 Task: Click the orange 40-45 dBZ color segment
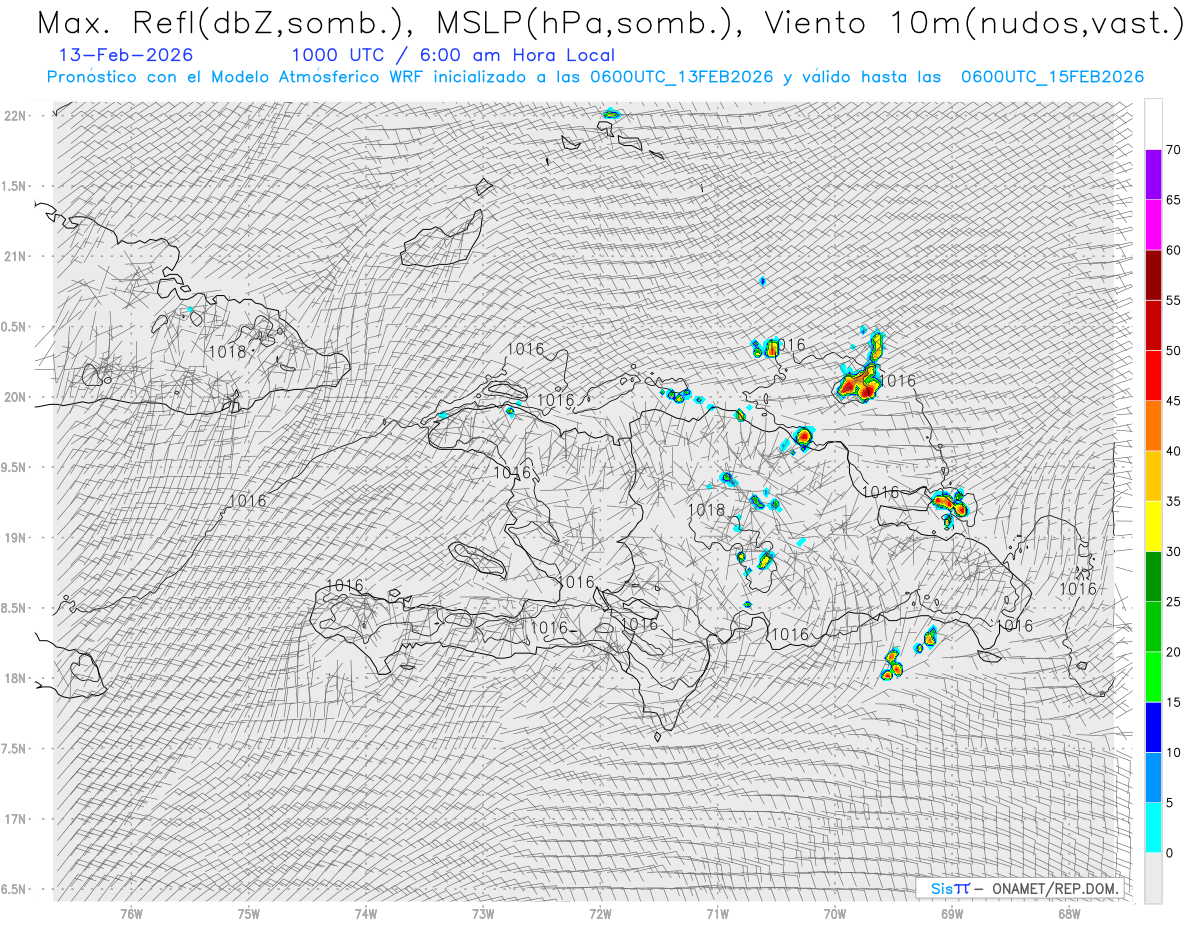1153,426
